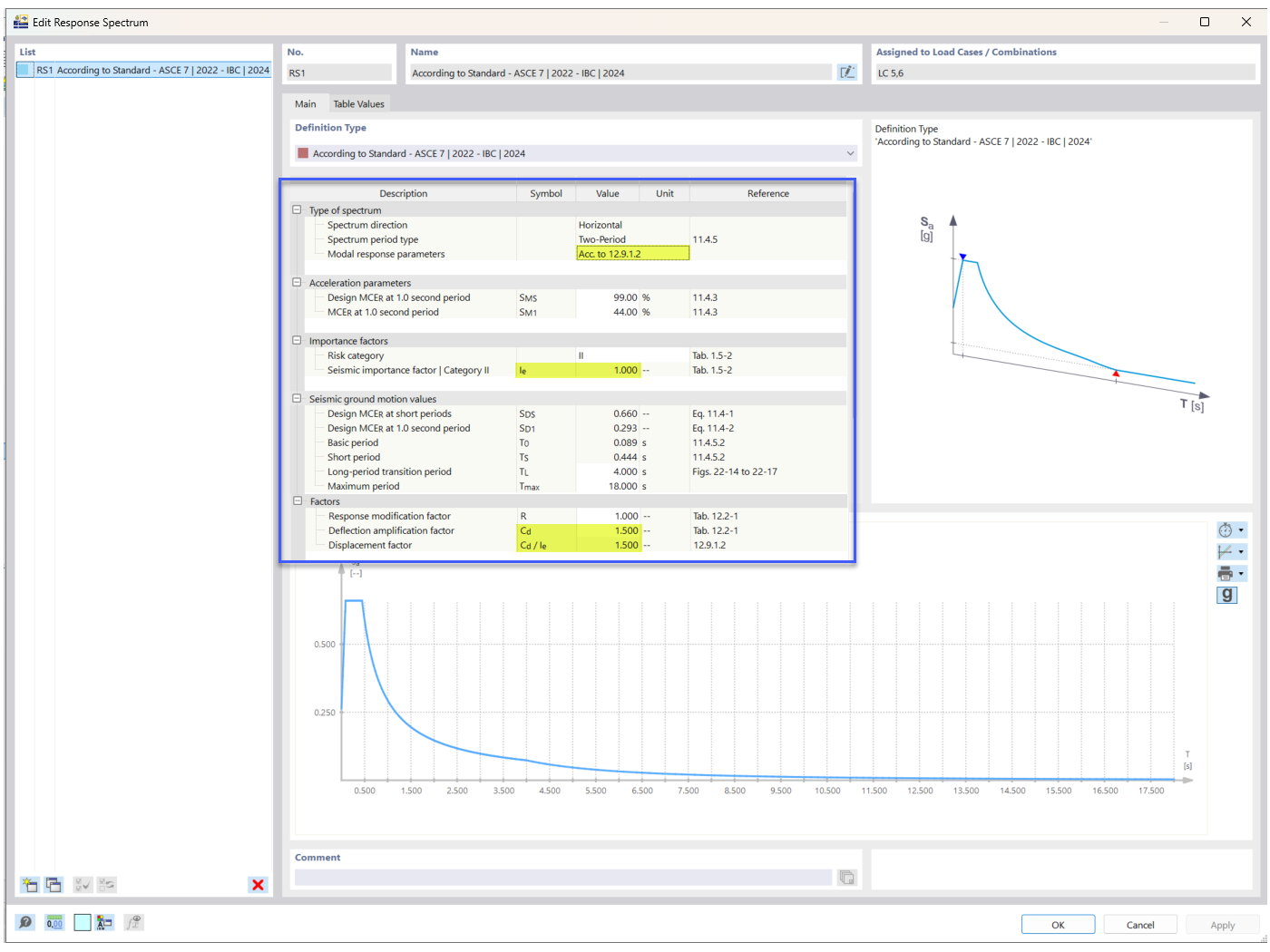Click the formula view fx icon
This screenshot has height=952, width=1270.
point(133,923)
